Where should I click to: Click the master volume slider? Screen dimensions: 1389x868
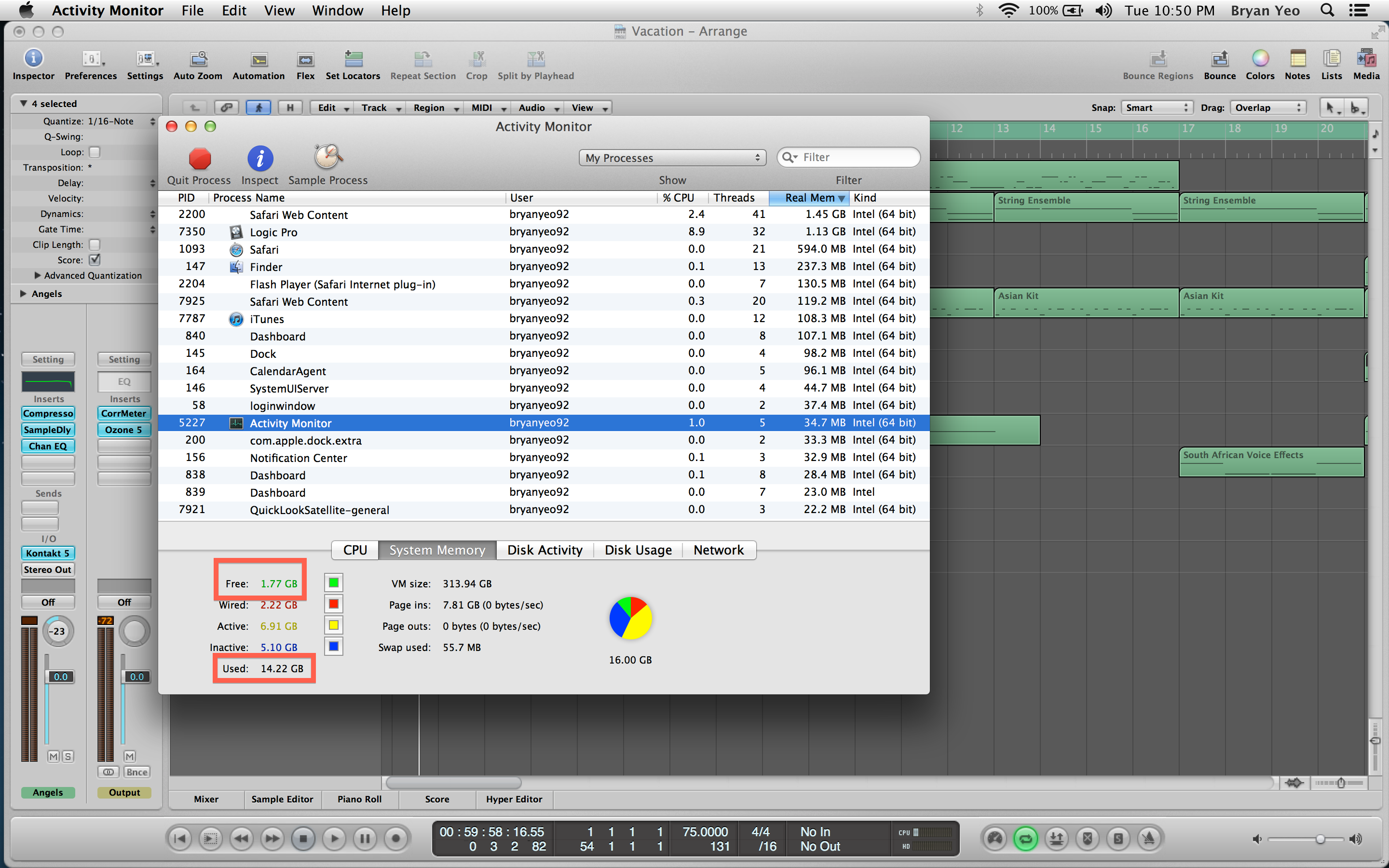click(1307, 839)
